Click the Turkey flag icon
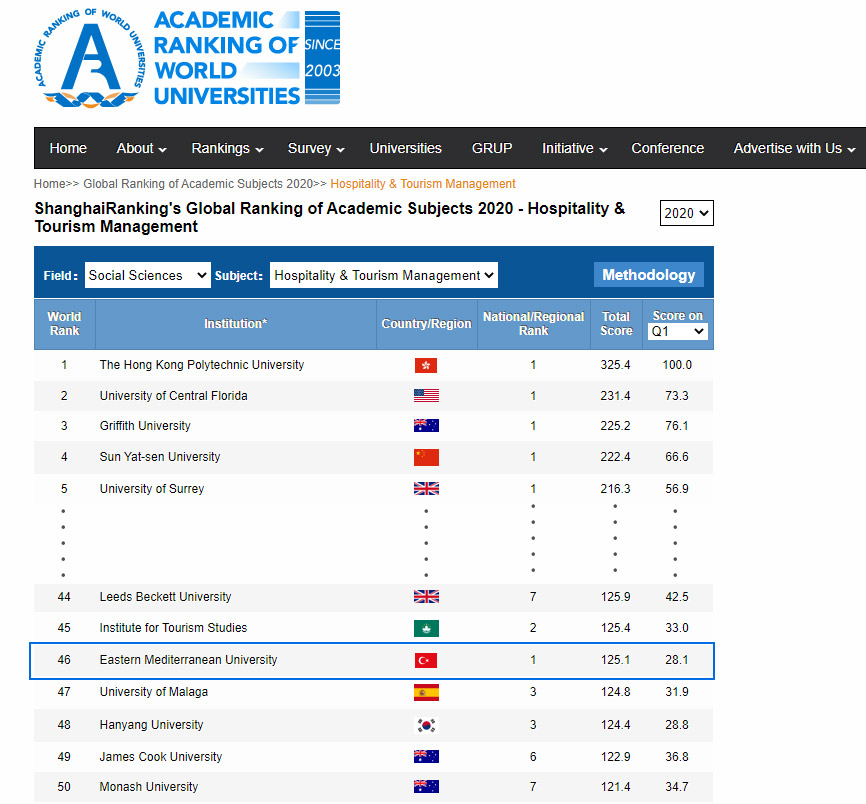This screenshot has height=804, width=866. (x=426, y=660)
